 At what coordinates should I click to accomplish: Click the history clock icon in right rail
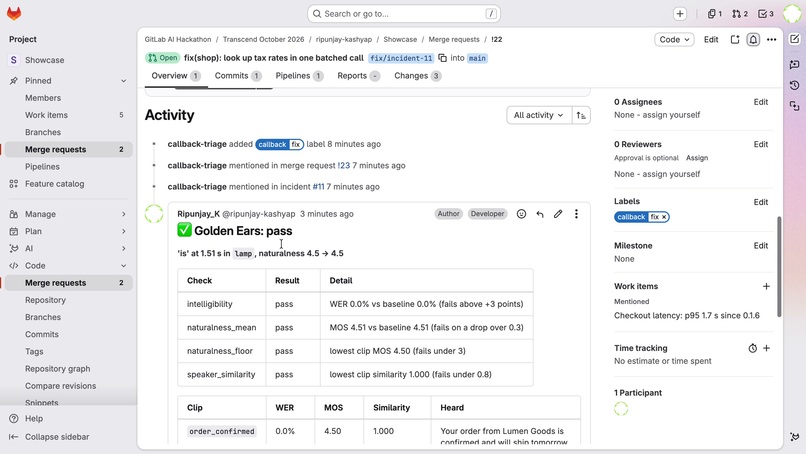tap(795, 85)
